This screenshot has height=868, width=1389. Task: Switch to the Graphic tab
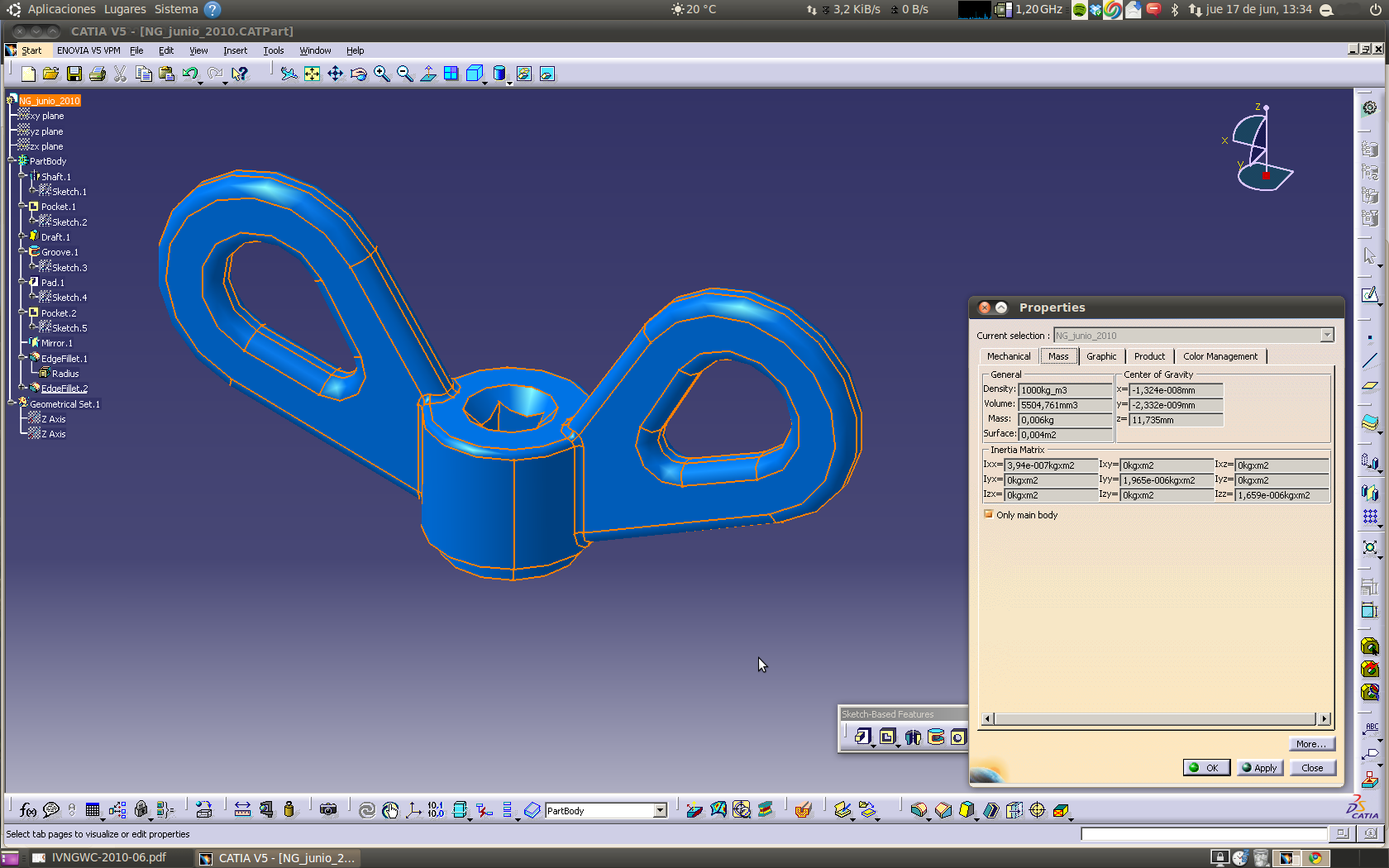point(1101,356)
